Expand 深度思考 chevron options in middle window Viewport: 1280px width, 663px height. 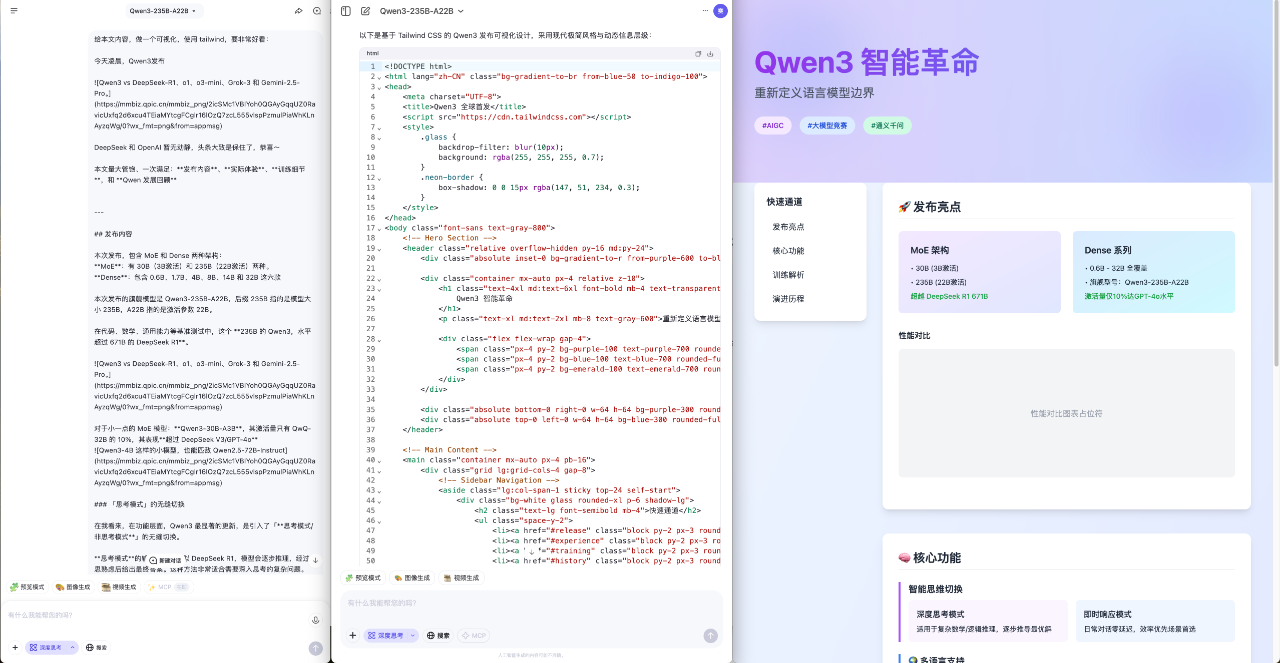coord(412,635)
